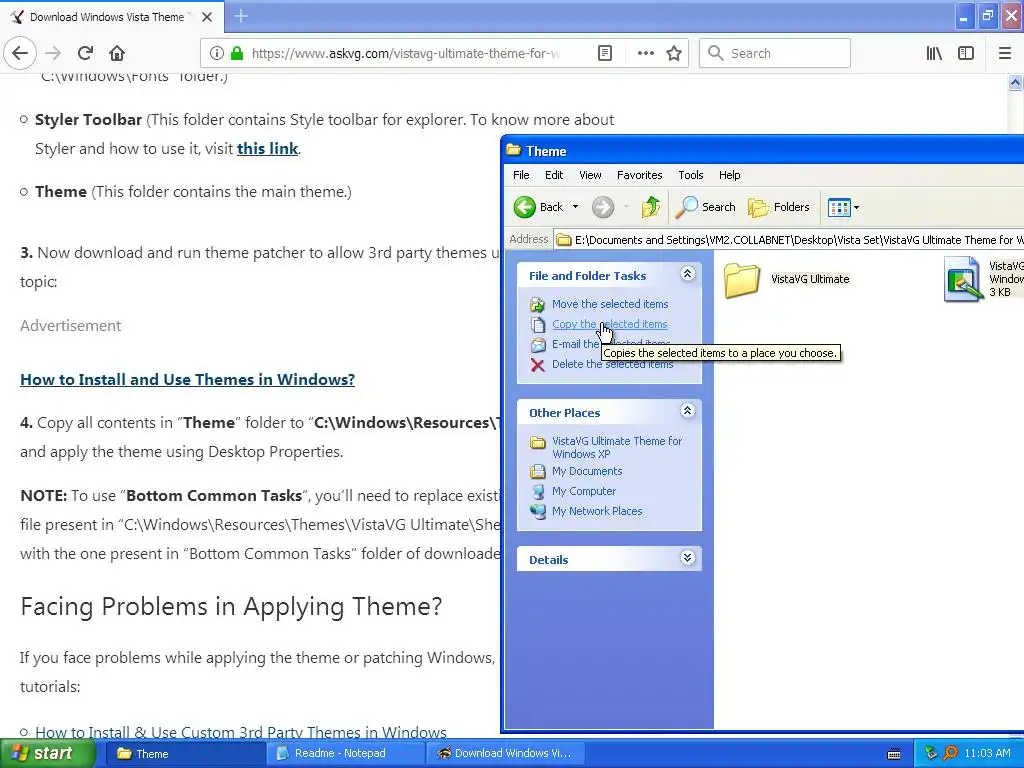The height and width of the screenshot is (768, 1024).
Task: Click Explorer Forward arrow button
Action: [x=603, y=207]
